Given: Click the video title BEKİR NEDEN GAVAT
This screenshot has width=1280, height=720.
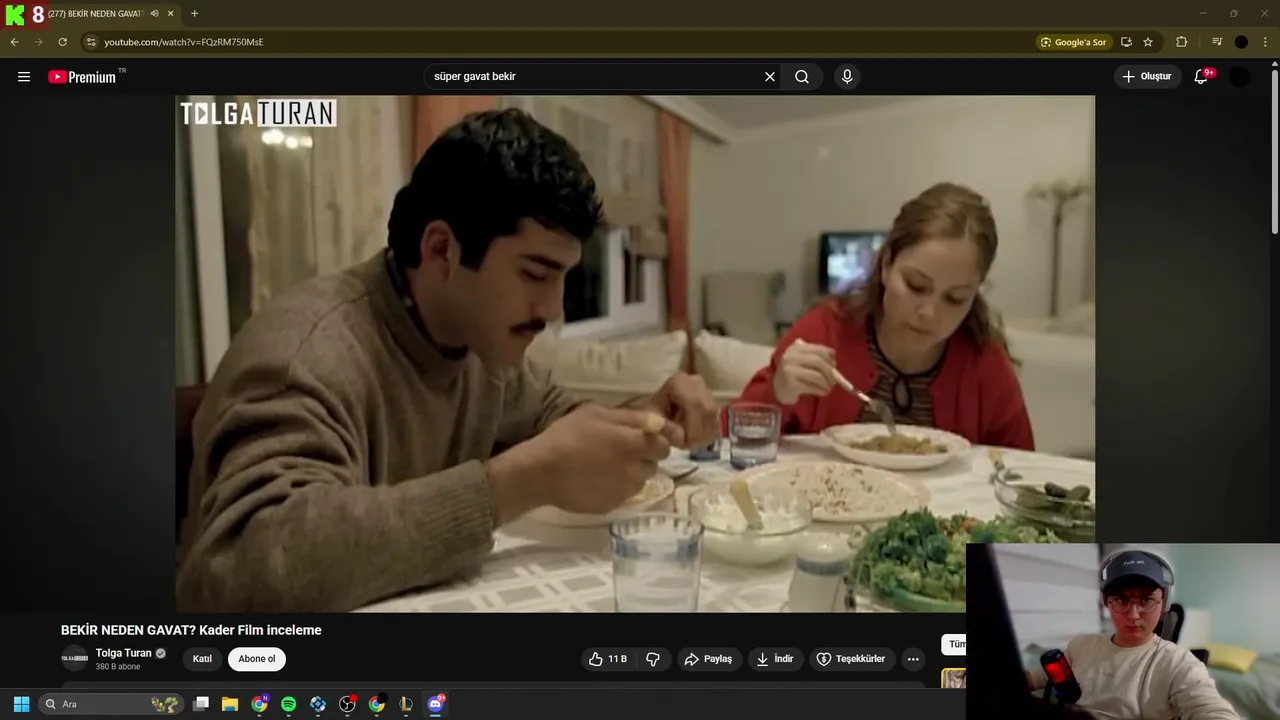Looking at the screenshot, I should coord(191,630).
